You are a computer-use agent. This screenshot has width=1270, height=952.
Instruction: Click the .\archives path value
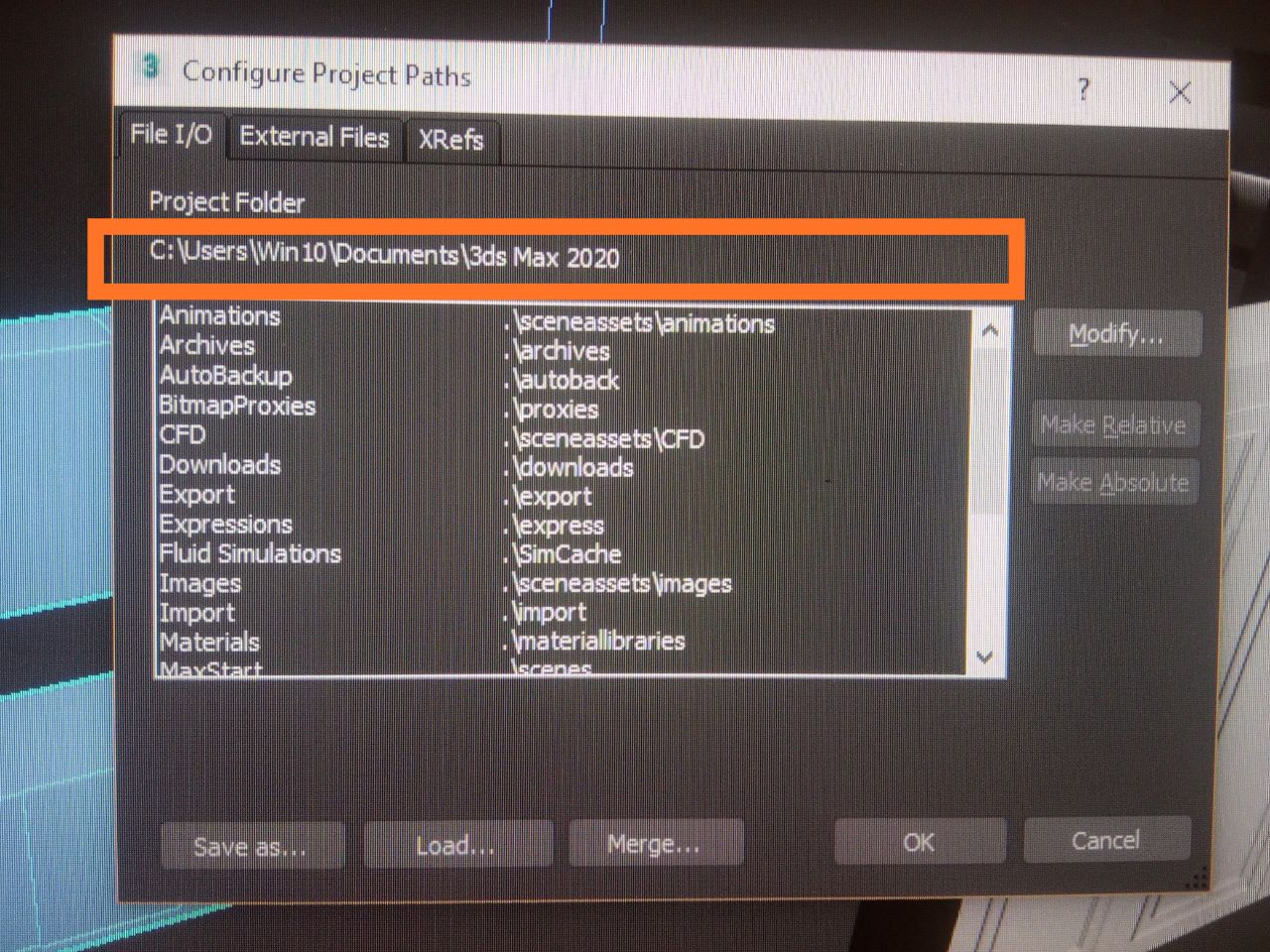(x=558, y=351)
